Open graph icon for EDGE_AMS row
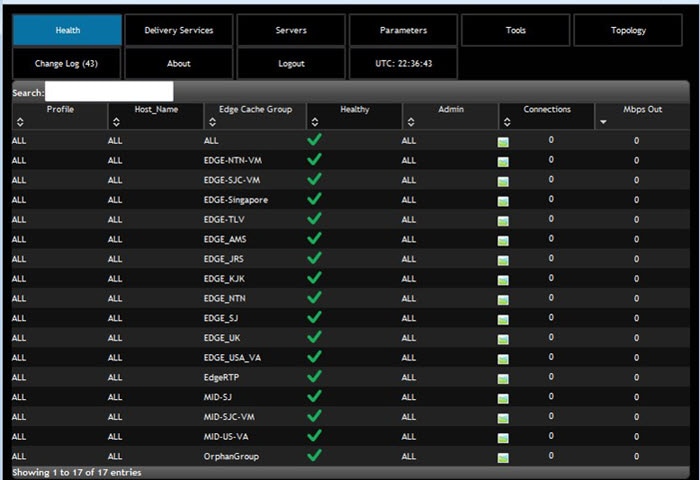Viewport: 700px width, 480px height. click(x=503, y=241)
